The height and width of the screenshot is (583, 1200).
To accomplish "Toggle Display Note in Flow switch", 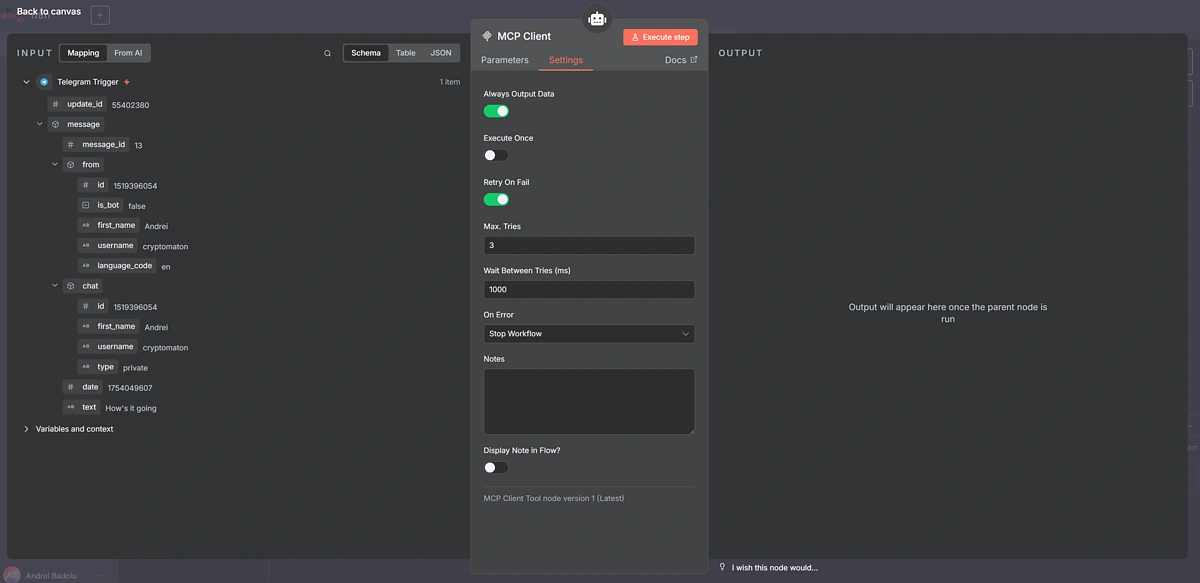I will pos(496,467).
